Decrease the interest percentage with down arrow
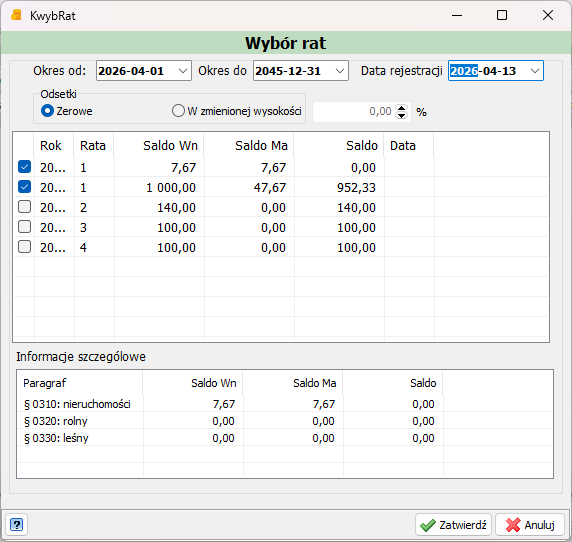The image size is (572, 542). pos(401,115)
